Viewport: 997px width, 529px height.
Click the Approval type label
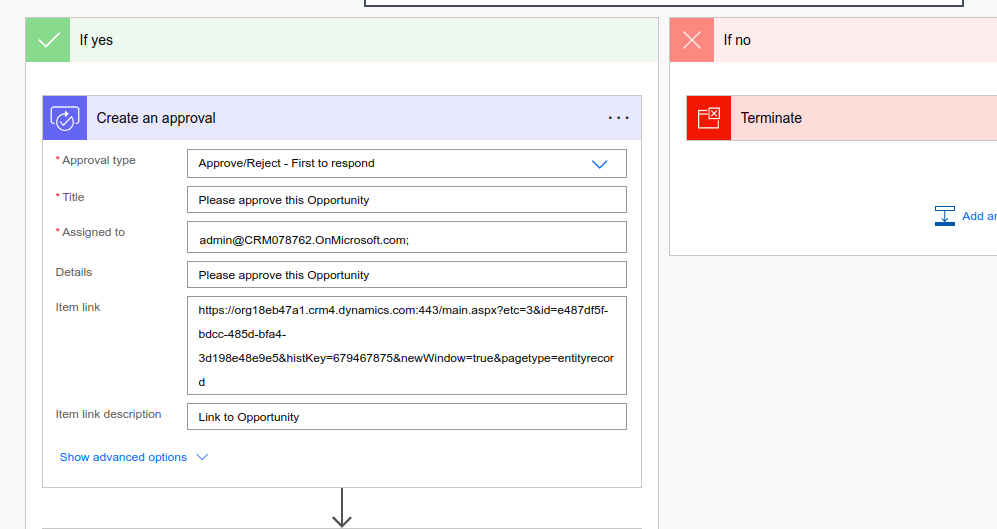pos(99,160)
